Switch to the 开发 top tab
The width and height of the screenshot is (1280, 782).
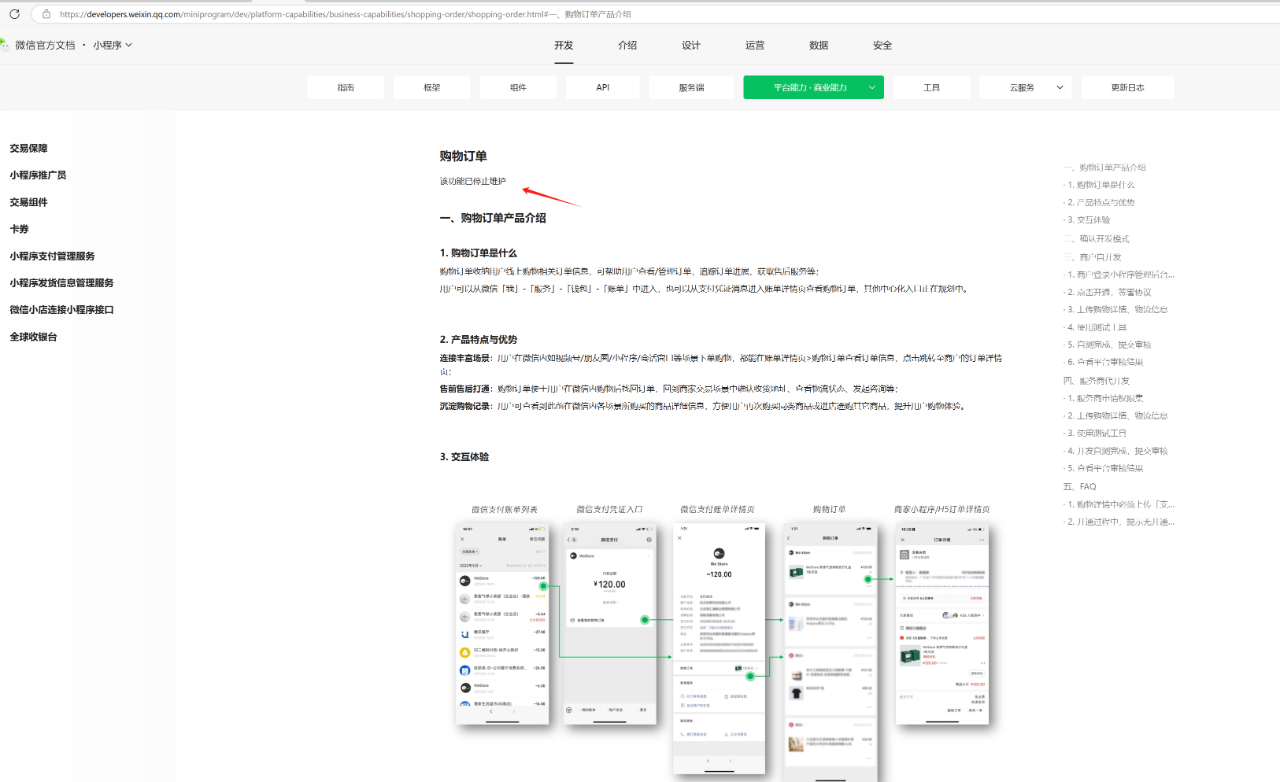point(564,45)
